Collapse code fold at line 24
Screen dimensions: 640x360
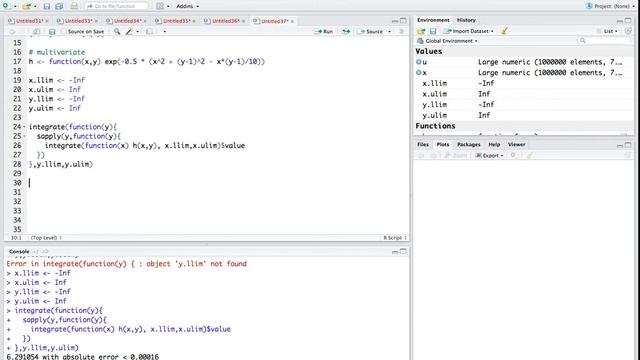[x=24, y=127]
